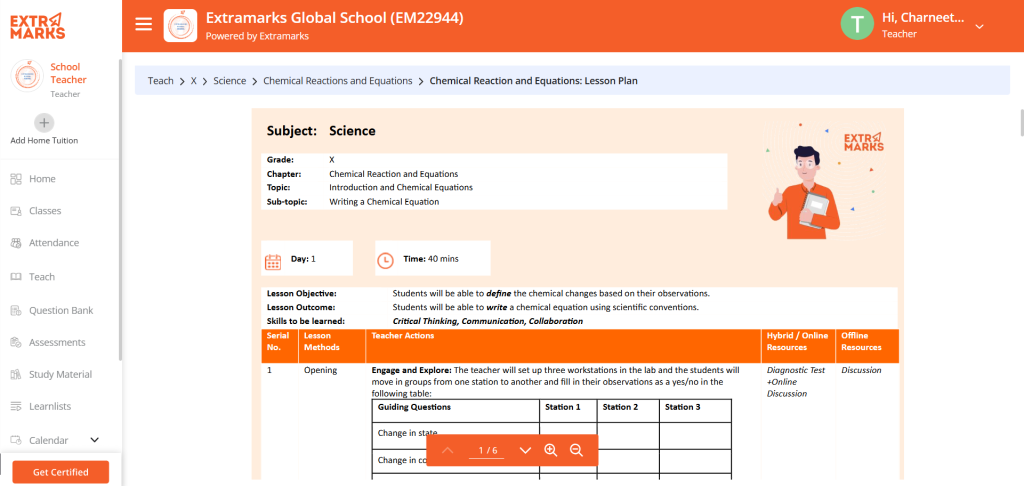Click the Calendar sidebar icon
Screen dimensions: 1024x486
[16, 440]
